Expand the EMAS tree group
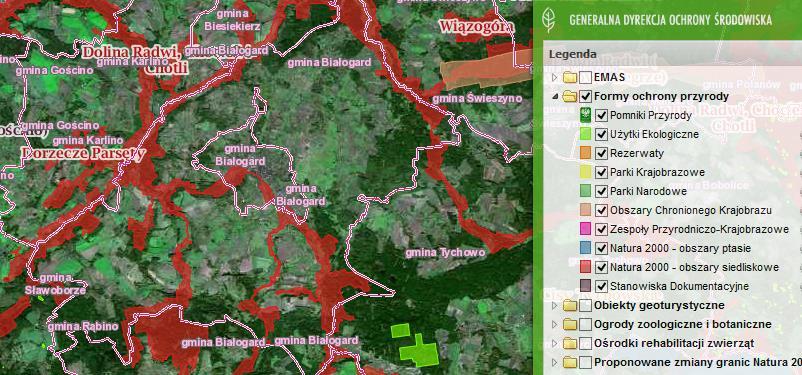This screenshot has height=375, width=802. click(x=555, y=77)
